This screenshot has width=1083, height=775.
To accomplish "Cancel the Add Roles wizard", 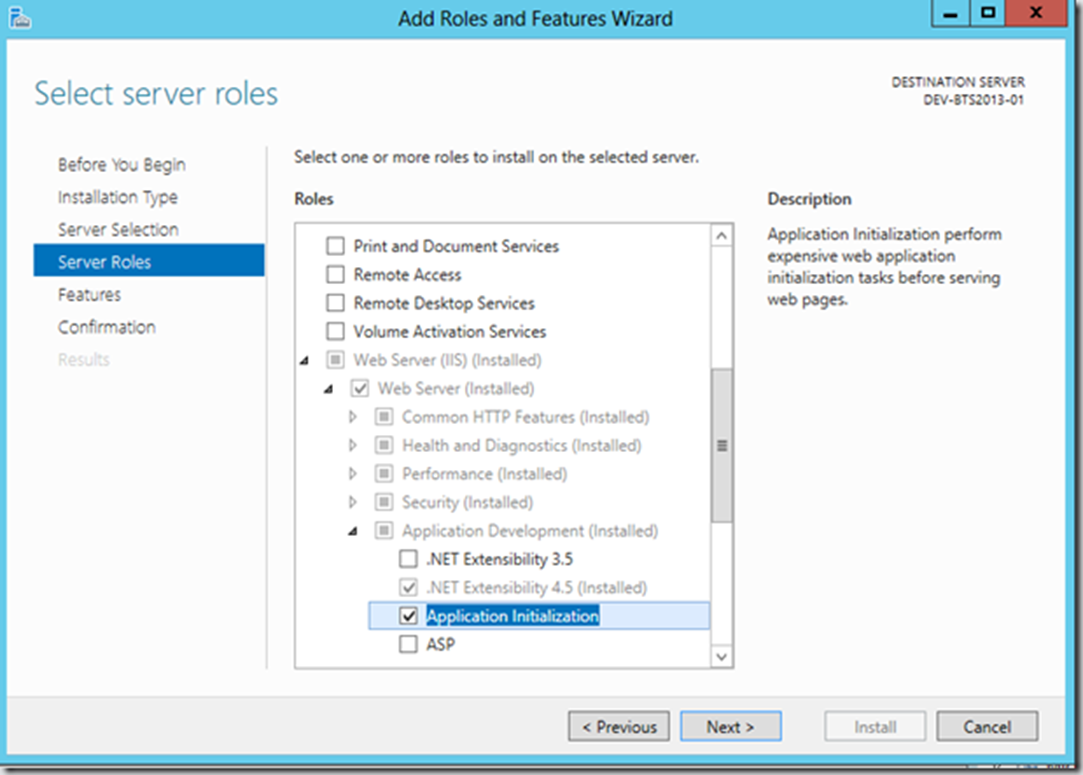I will [x=987, y=727].
